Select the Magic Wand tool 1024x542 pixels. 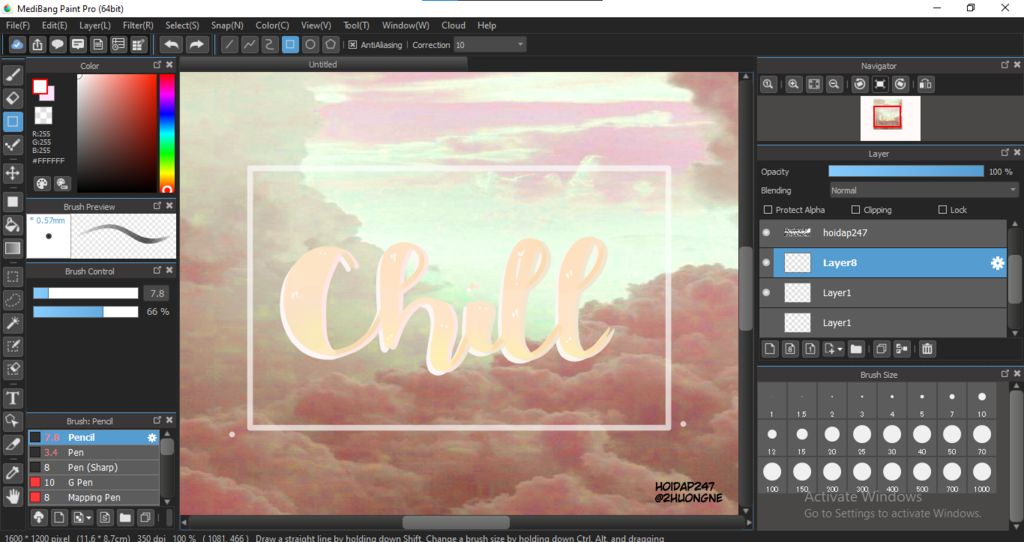12,323
